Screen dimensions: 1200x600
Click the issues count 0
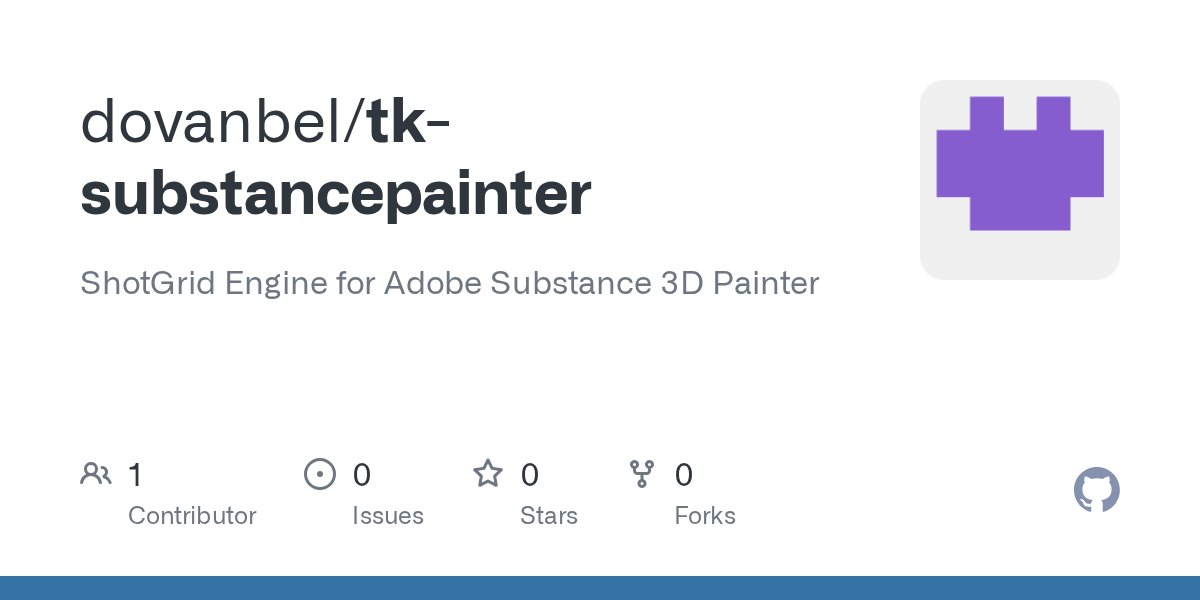coord(362,475)
